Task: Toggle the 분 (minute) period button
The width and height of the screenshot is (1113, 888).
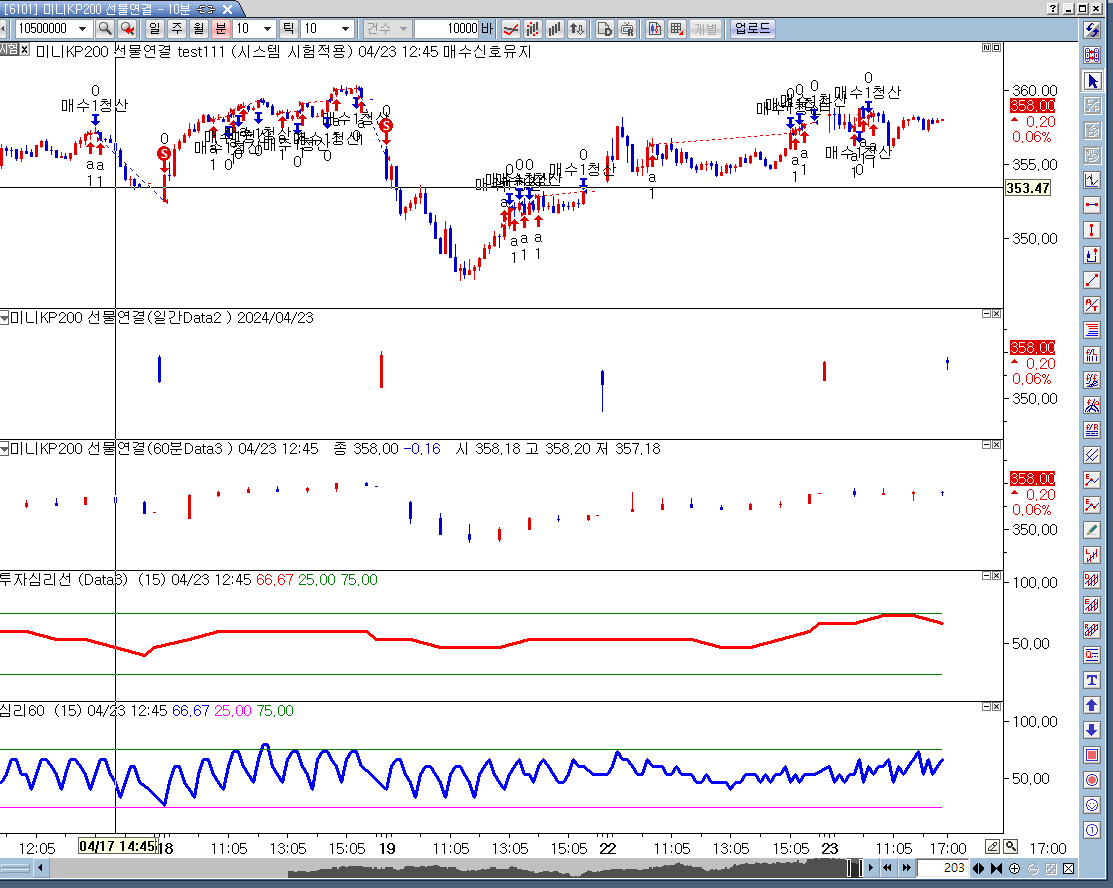Action: (x=221, y=29)
